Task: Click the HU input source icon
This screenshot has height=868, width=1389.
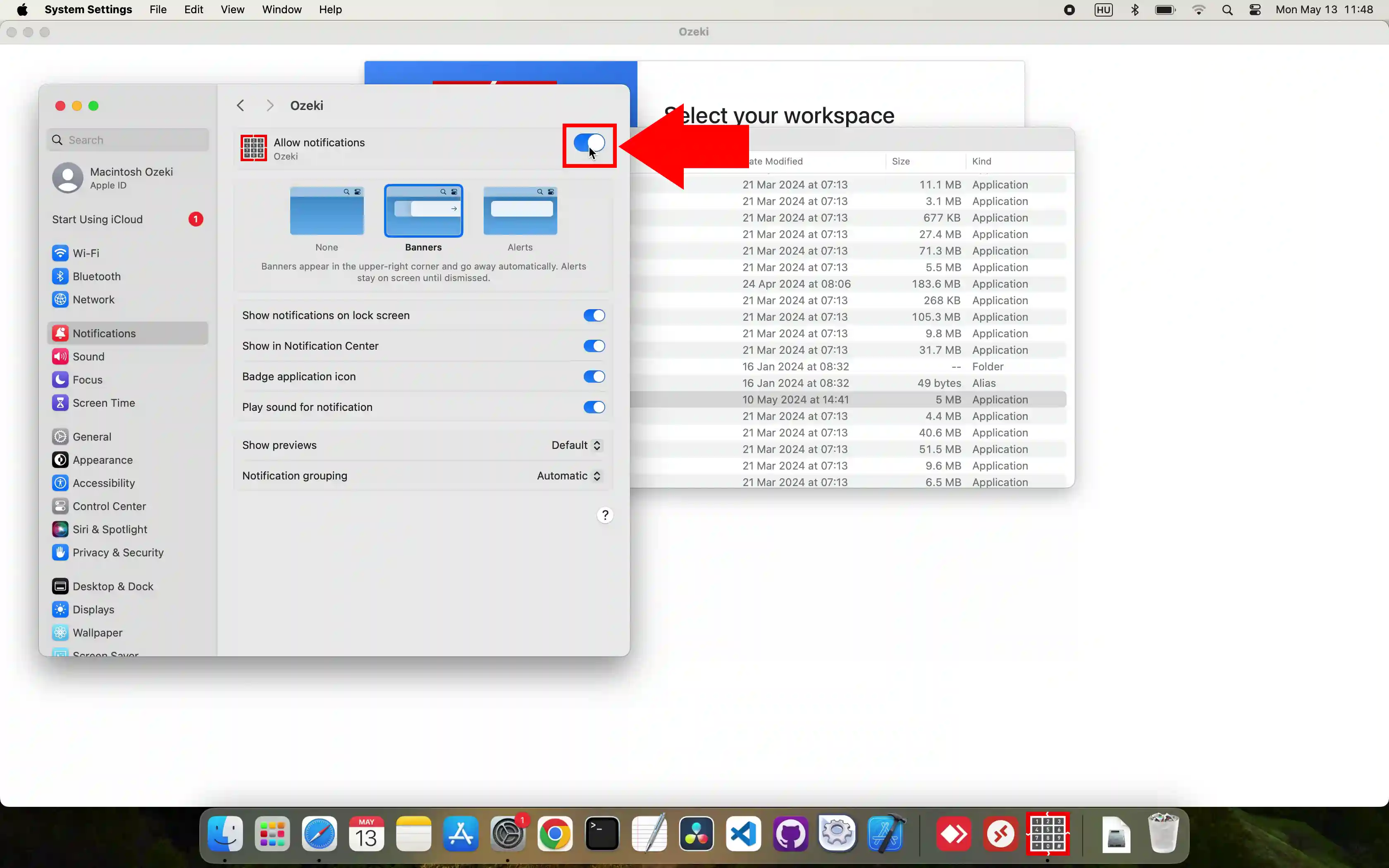Action: (x=1103, y=10)
